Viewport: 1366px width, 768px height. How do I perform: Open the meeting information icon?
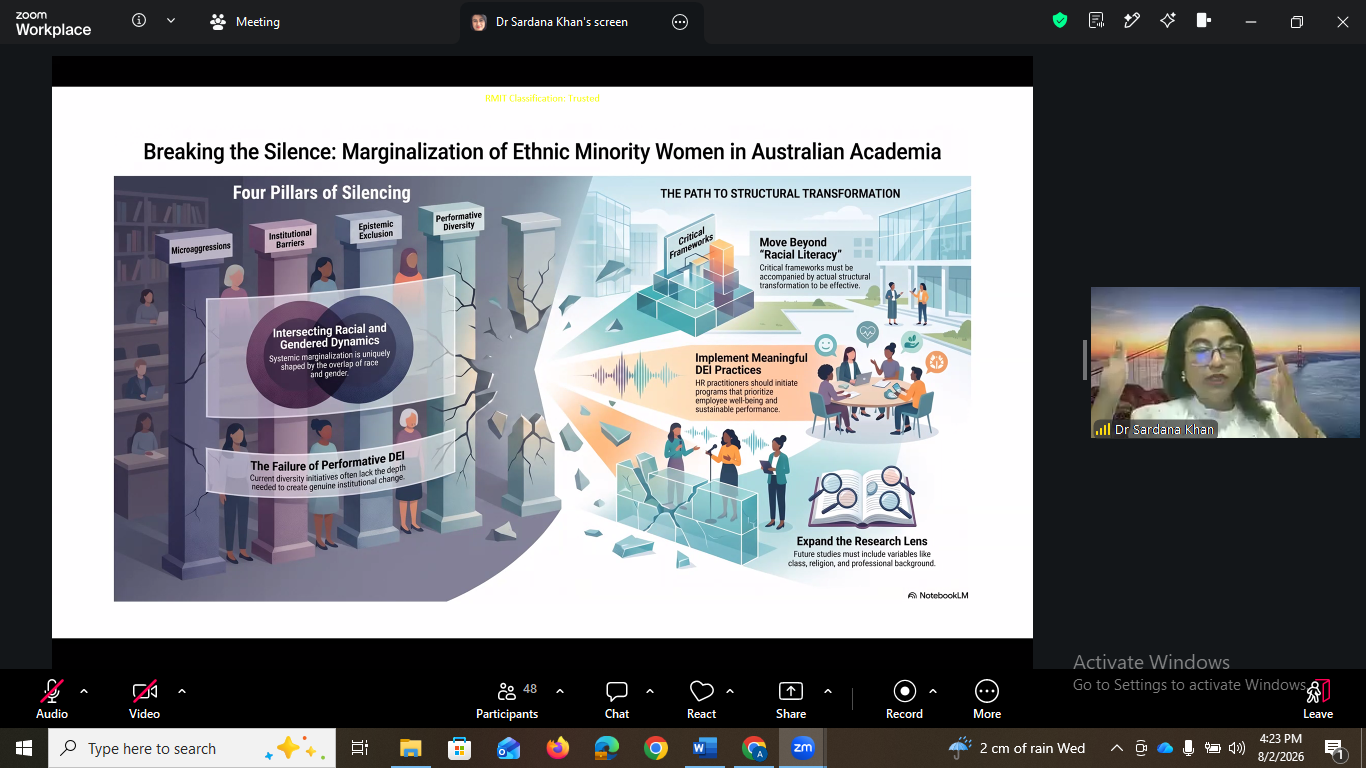(139, 21)
